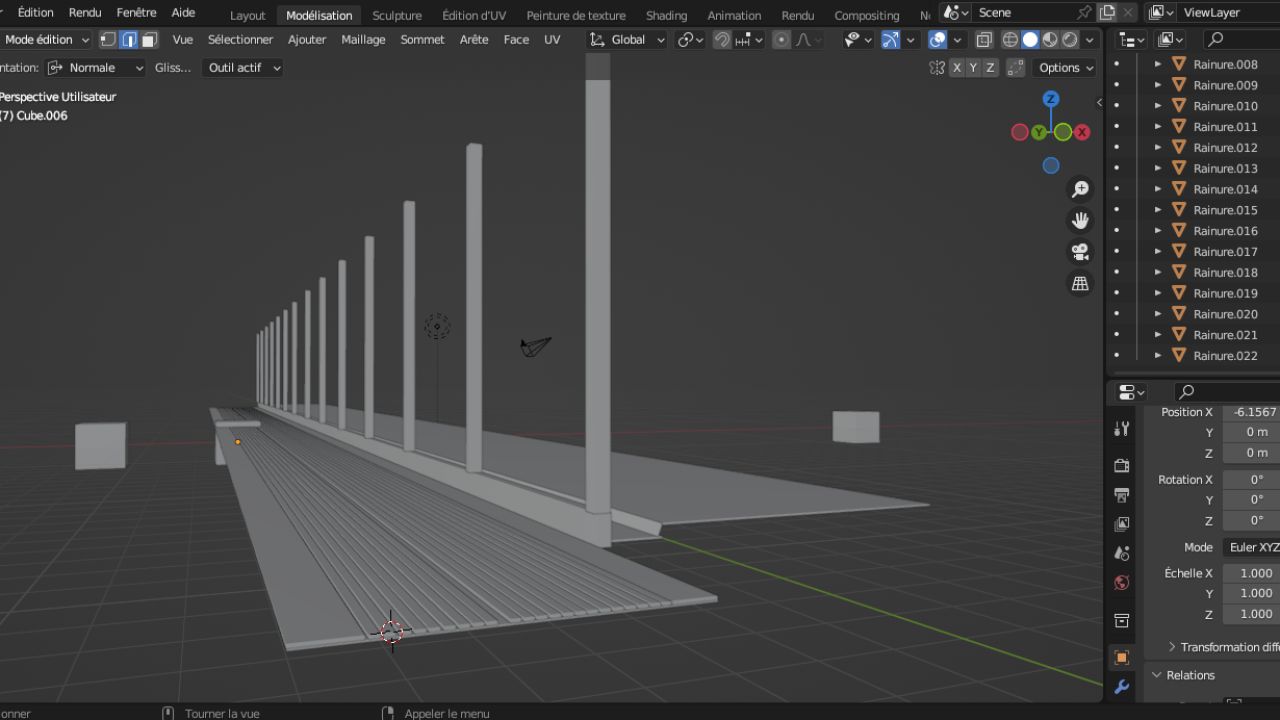Open Normale orientation dropdown
Image resolution: width=1280 pixels, height=720 pixels.
[95, 68]
